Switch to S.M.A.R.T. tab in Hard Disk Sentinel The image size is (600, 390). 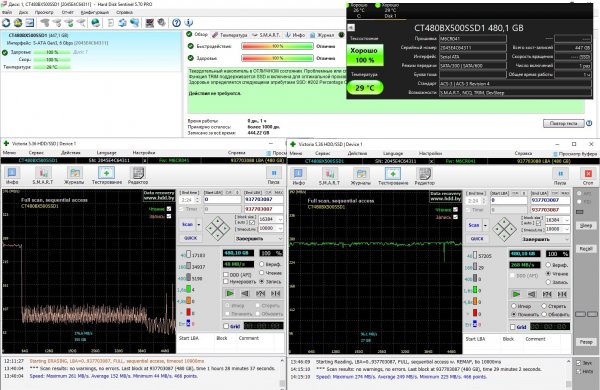[266, 35]
